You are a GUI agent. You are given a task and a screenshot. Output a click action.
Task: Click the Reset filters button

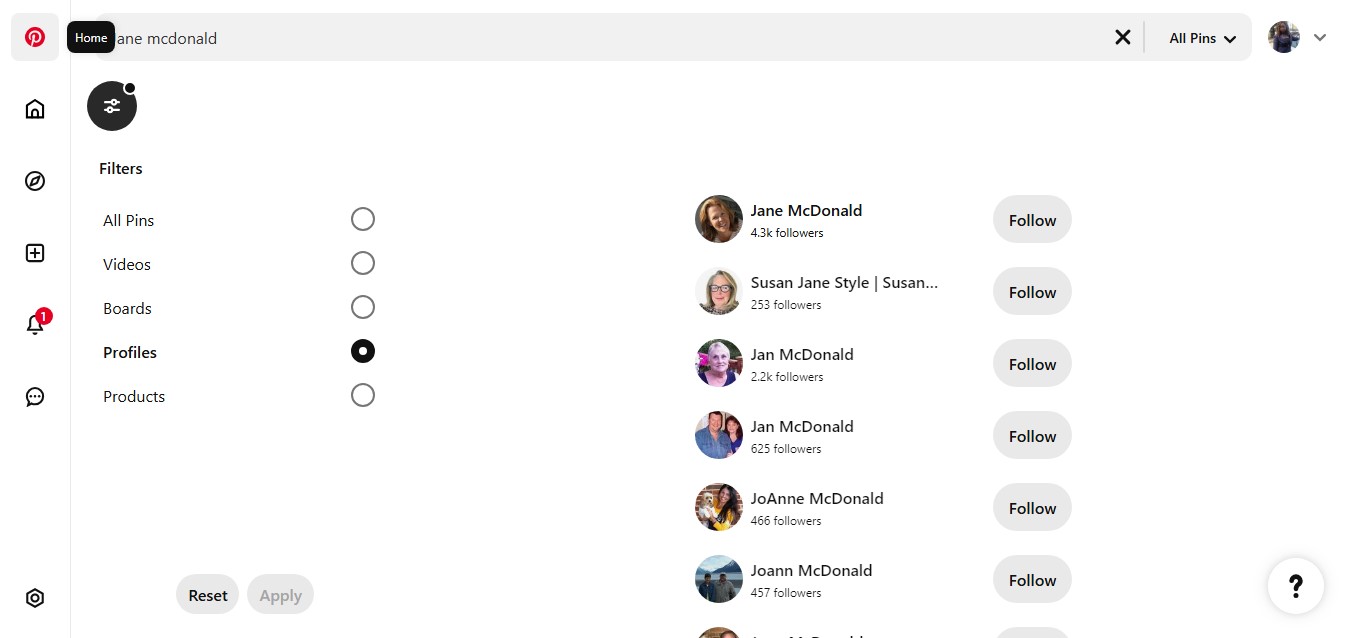tap(207, 594)
